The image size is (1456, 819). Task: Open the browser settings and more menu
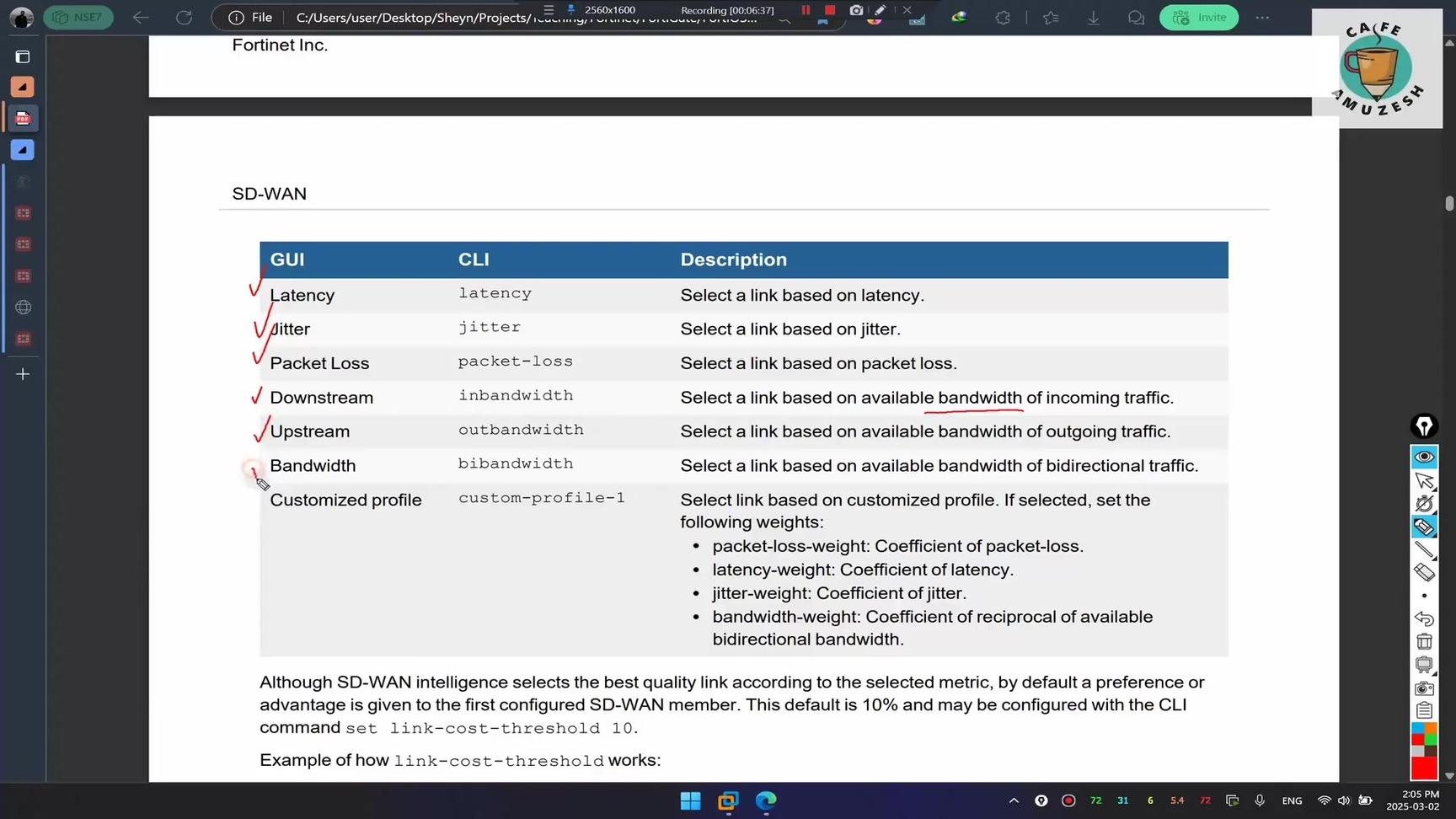click(1262, 17)
